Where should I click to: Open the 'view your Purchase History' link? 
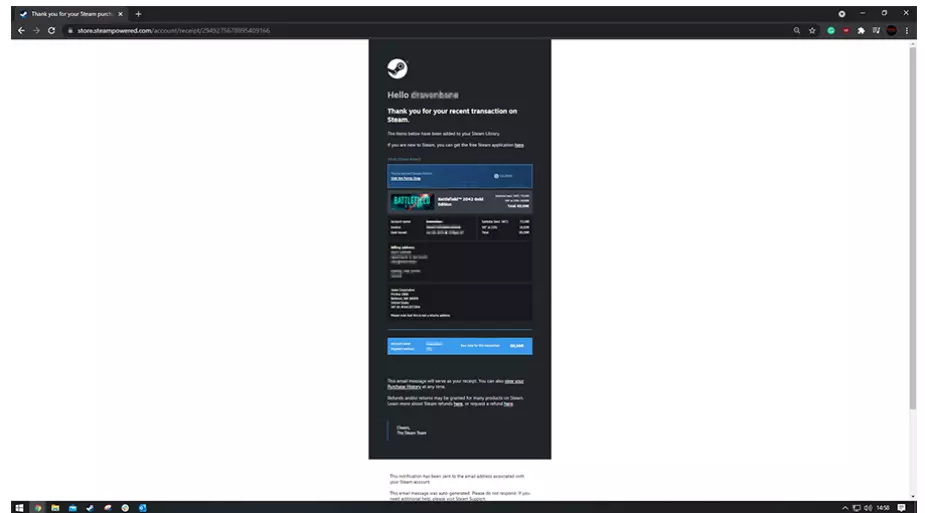pyautogui.click(x=455, y=384)
